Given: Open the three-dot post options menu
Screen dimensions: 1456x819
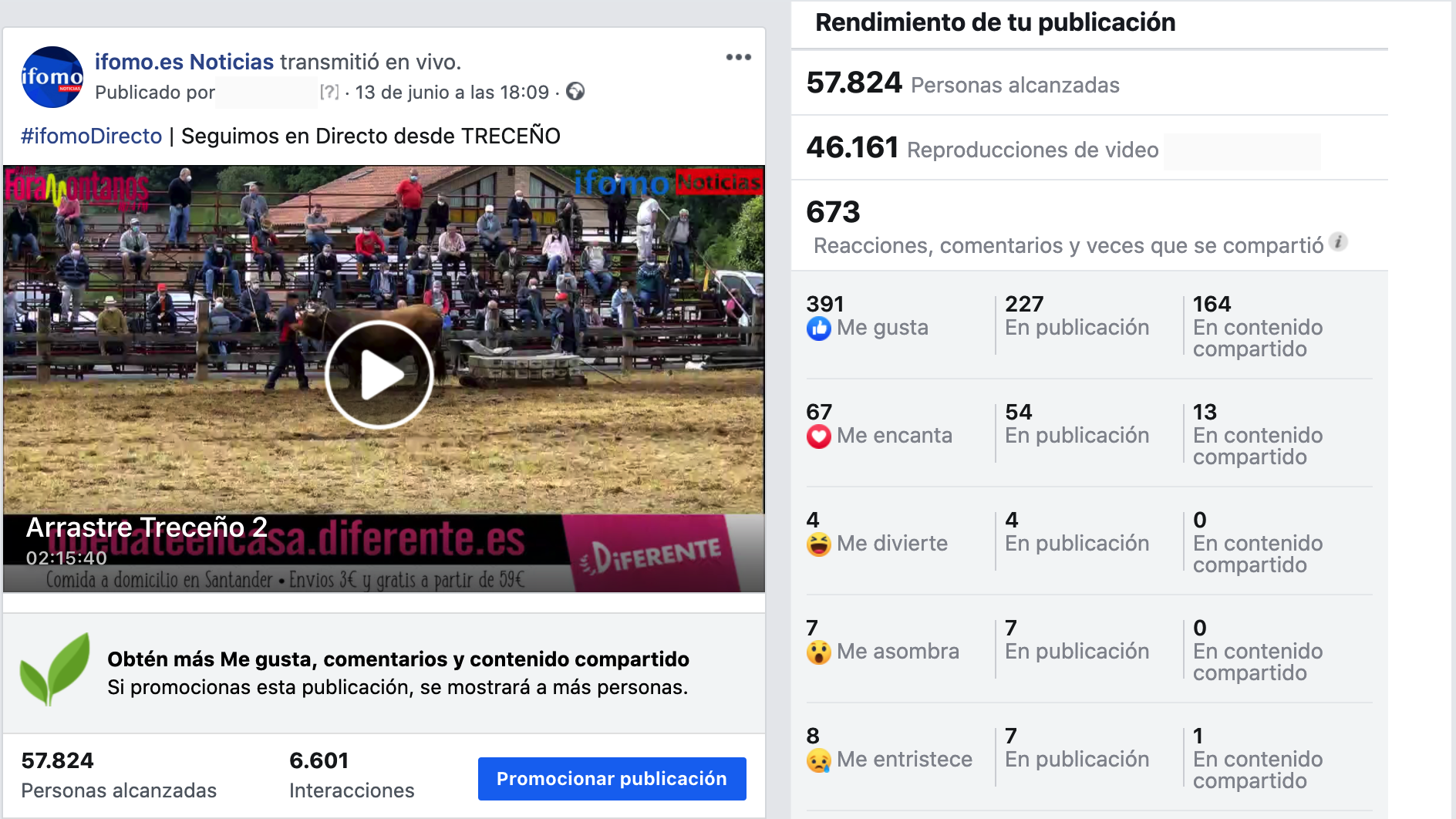Looking at the screenshot, I should coord(739,57).
